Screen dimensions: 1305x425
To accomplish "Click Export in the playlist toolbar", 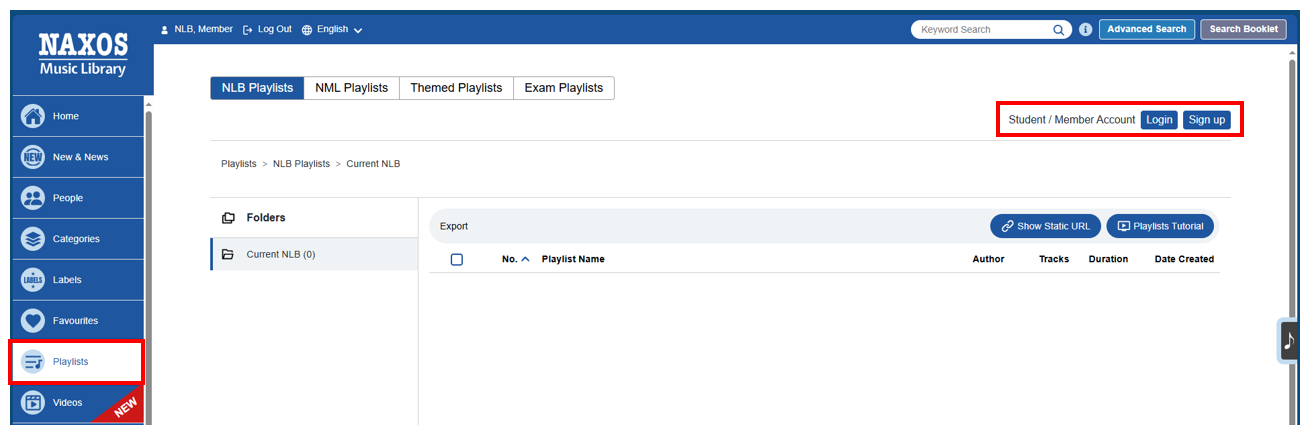I will (x=454, y=226).
